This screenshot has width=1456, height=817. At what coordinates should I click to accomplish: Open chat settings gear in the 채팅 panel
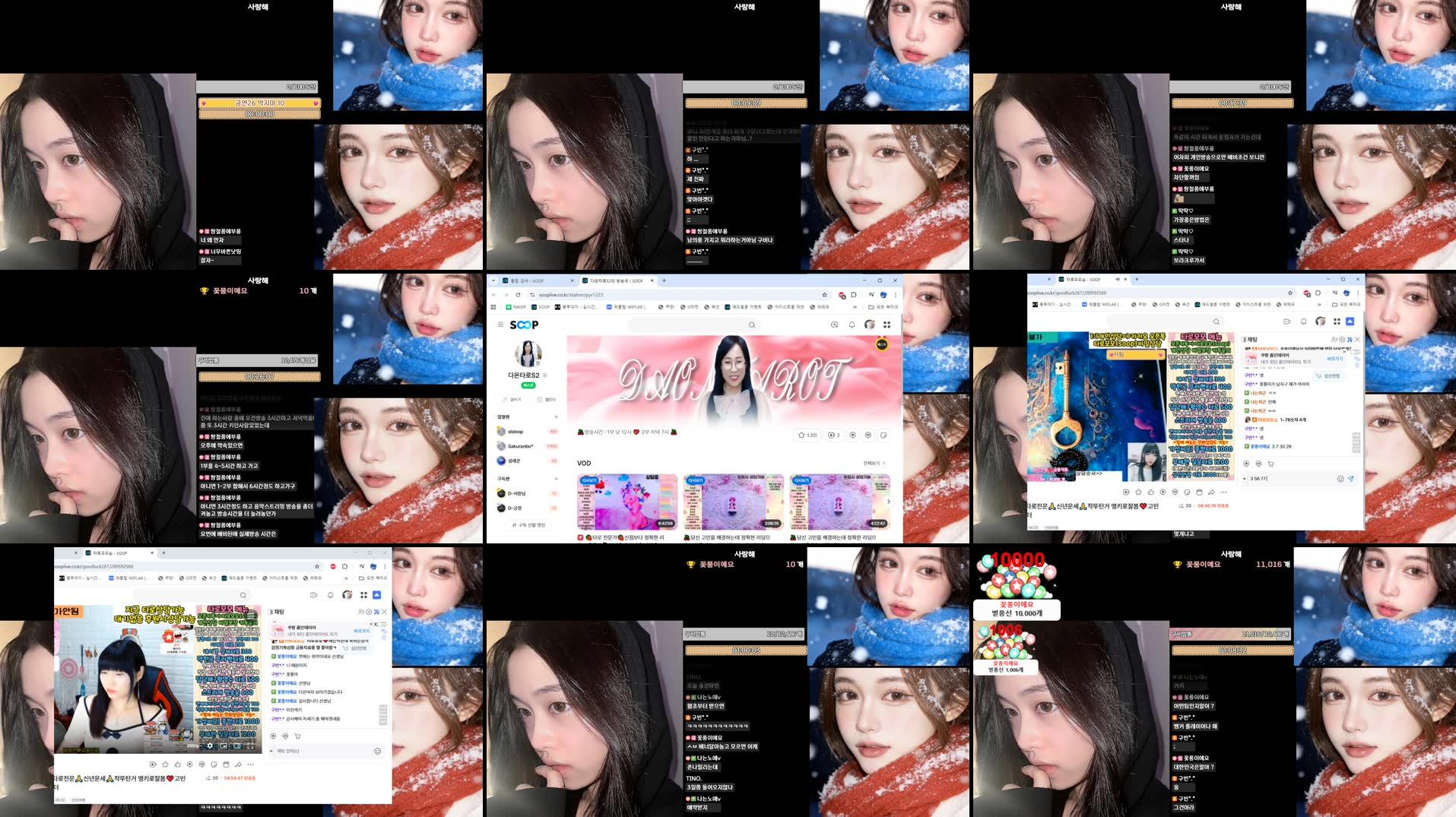[1341, 340]
